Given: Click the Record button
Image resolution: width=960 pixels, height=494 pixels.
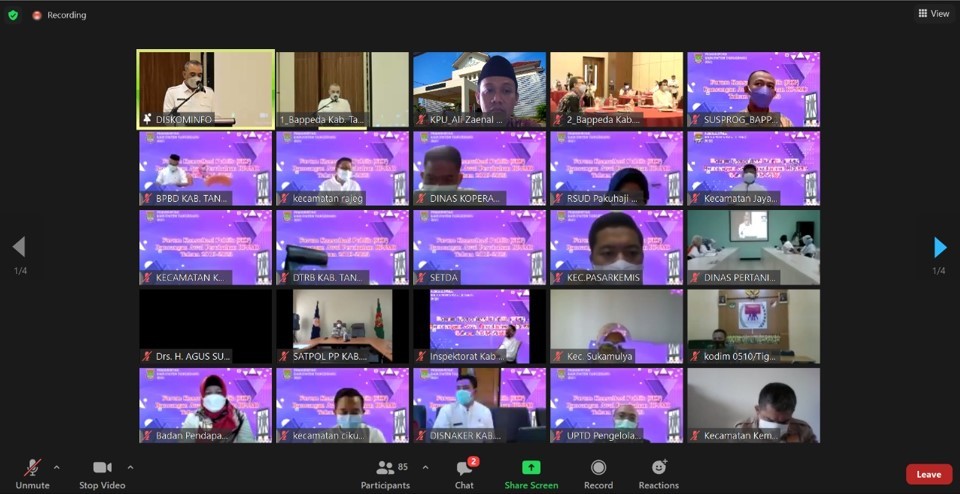Looking at the screenshot, I should 598,474.
